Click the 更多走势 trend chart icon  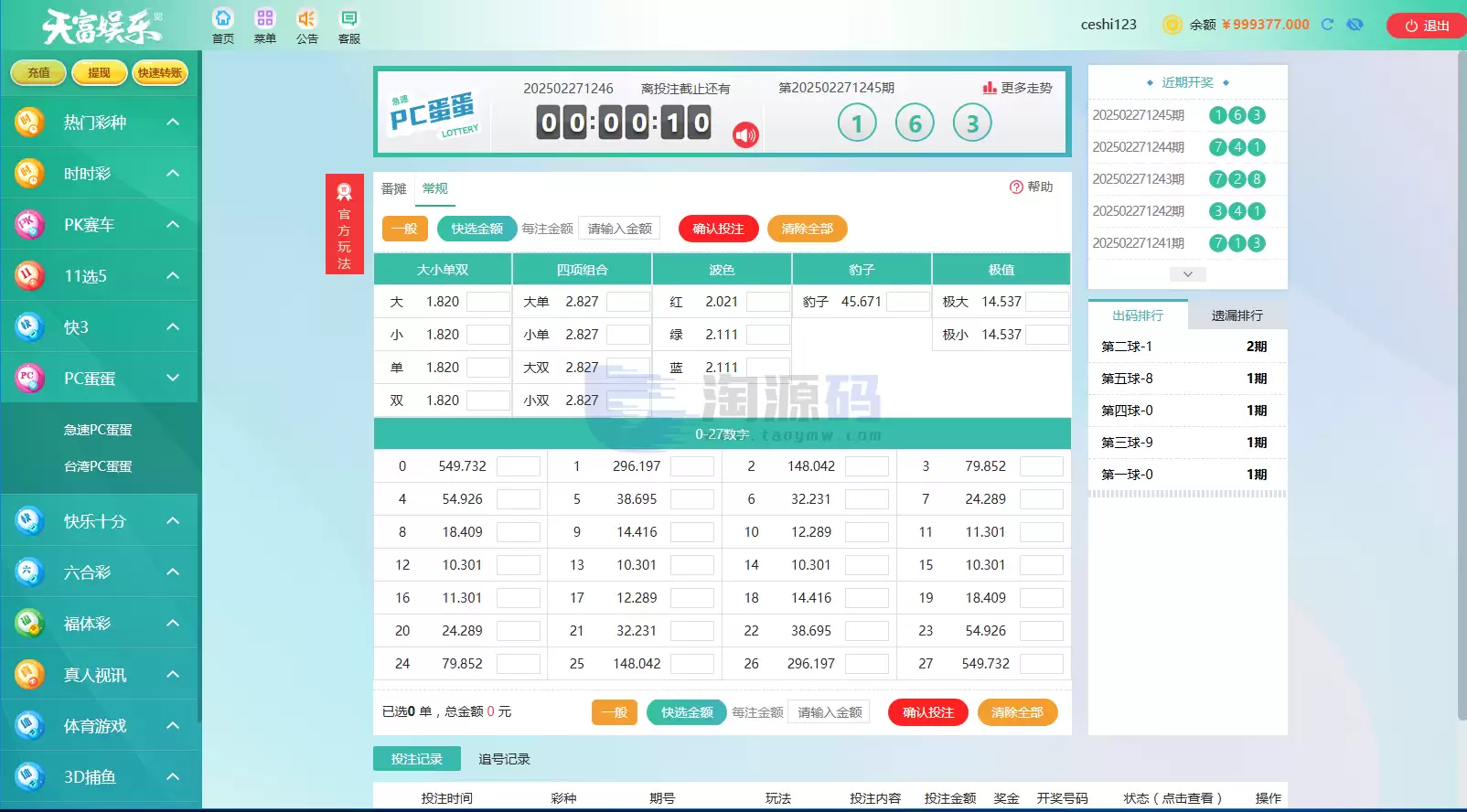point(990,88)
